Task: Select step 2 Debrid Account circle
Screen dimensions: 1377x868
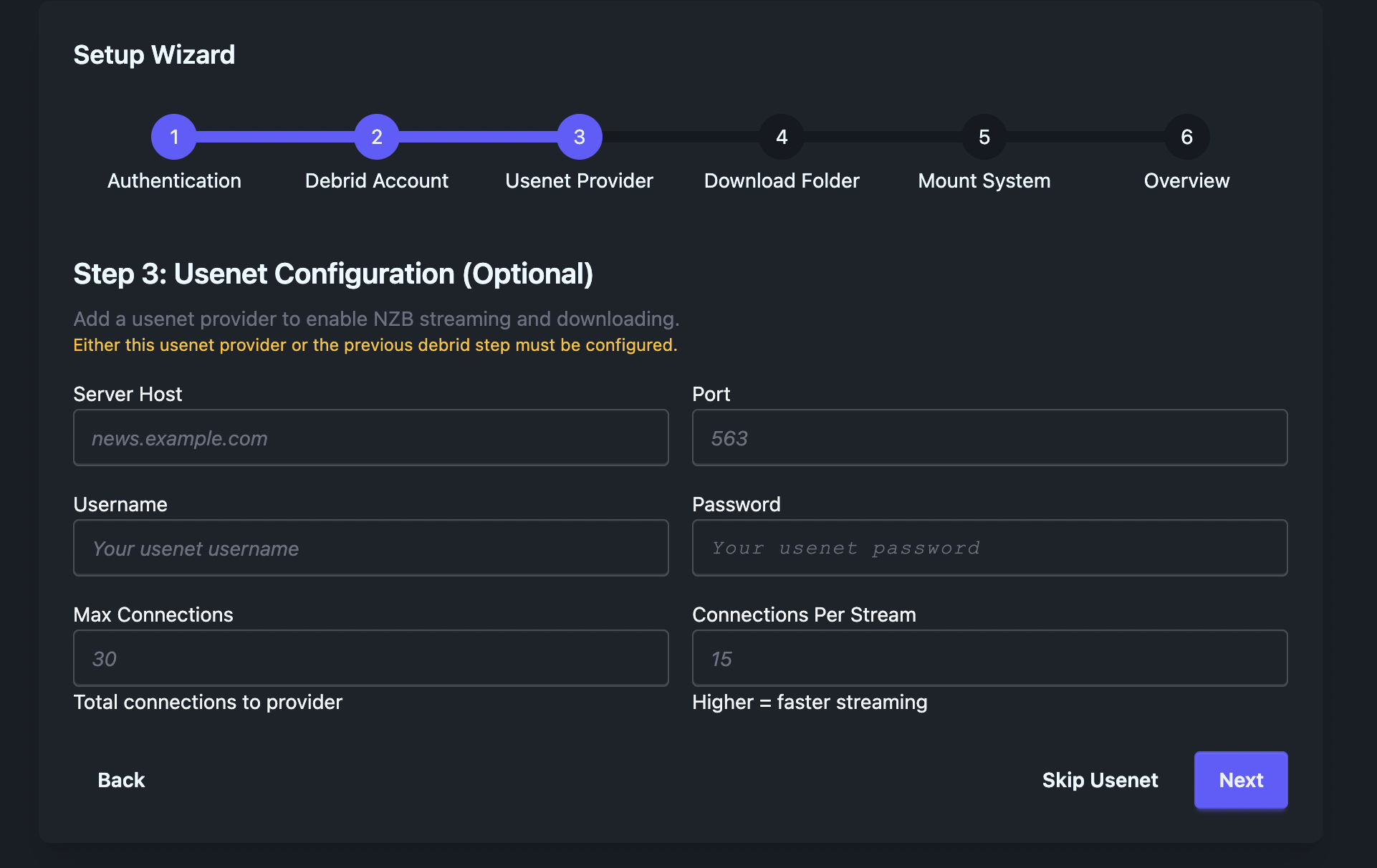Action: [x=376, y=137]
